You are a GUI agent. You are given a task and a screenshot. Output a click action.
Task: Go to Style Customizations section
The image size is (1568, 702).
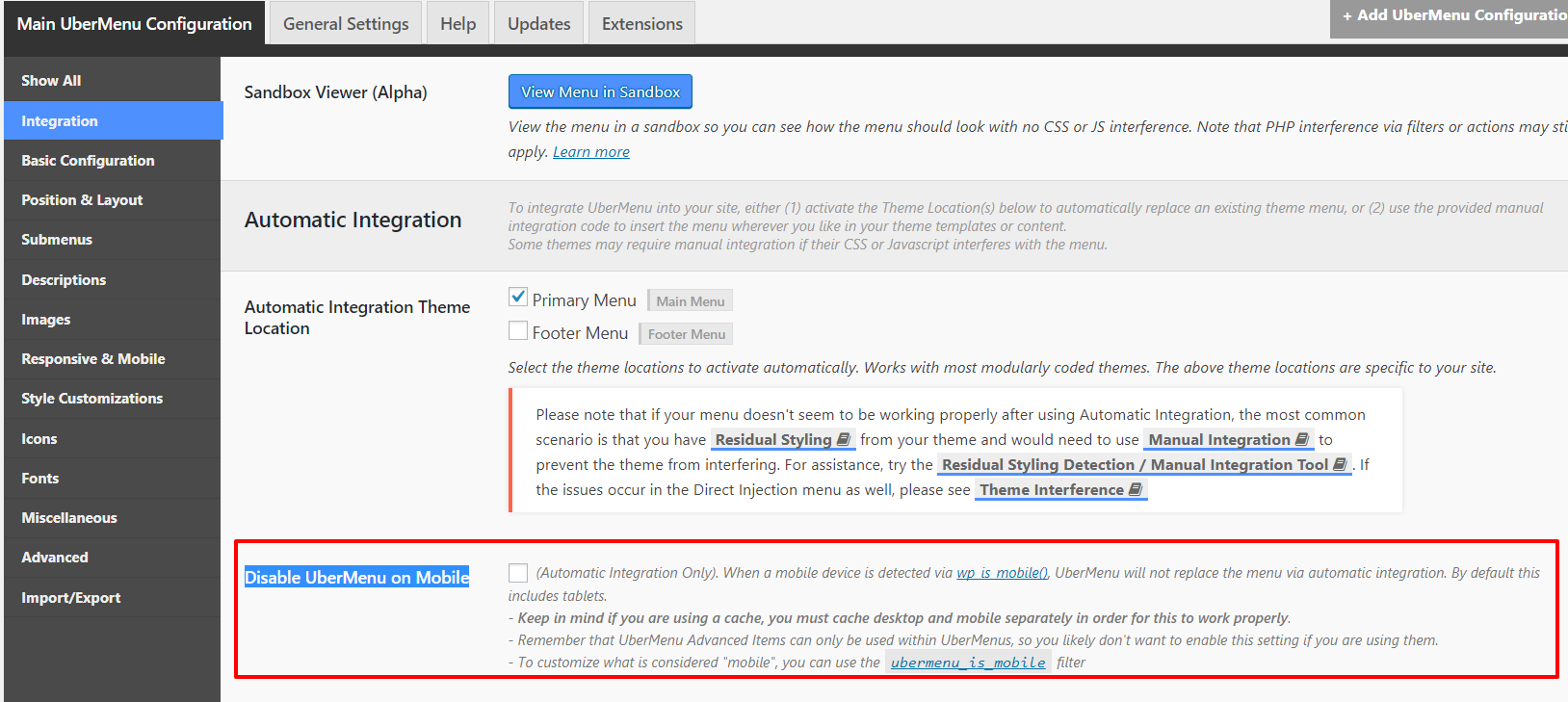tap(112, 399)
